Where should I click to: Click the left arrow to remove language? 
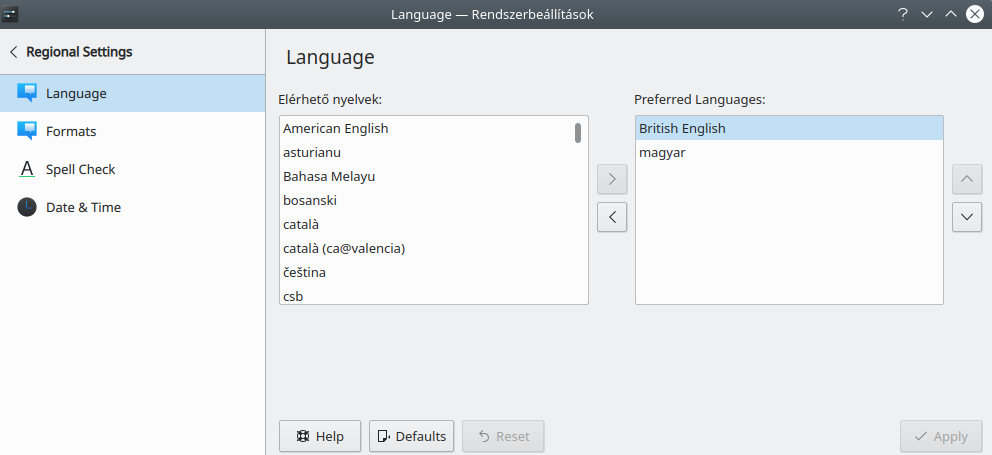click(611, 216)
